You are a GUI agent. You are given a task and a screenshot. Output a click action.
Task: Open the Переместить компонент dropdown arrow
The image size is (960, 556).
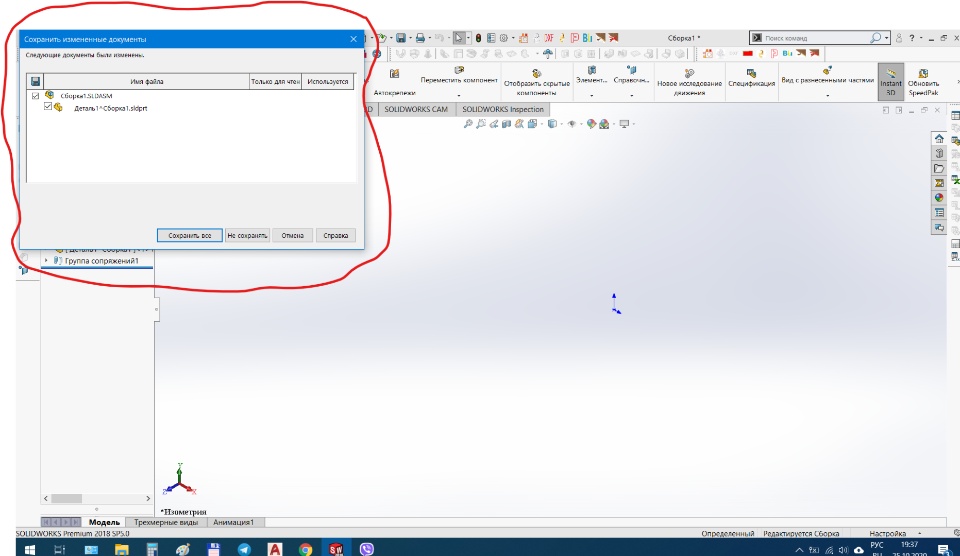[x=459, y=95]
